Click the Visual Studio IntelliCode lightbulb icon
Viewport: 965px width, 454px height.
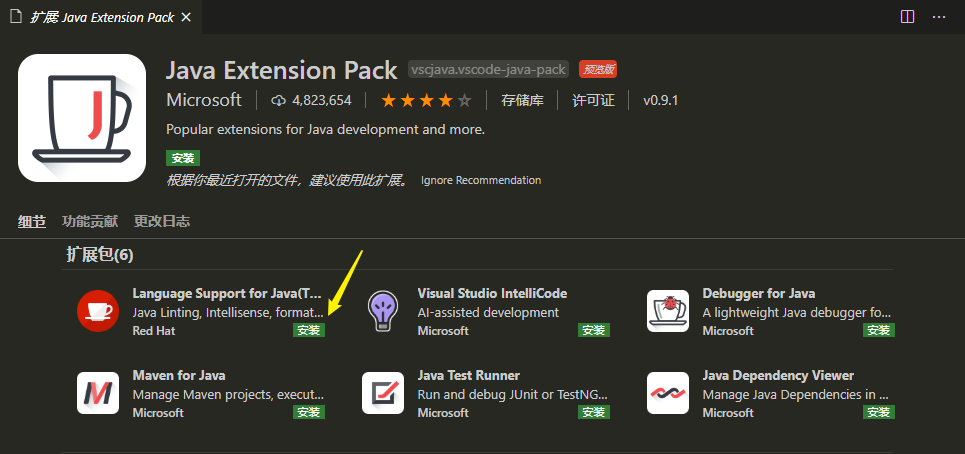pyautogui.click(x=383, y=311)
